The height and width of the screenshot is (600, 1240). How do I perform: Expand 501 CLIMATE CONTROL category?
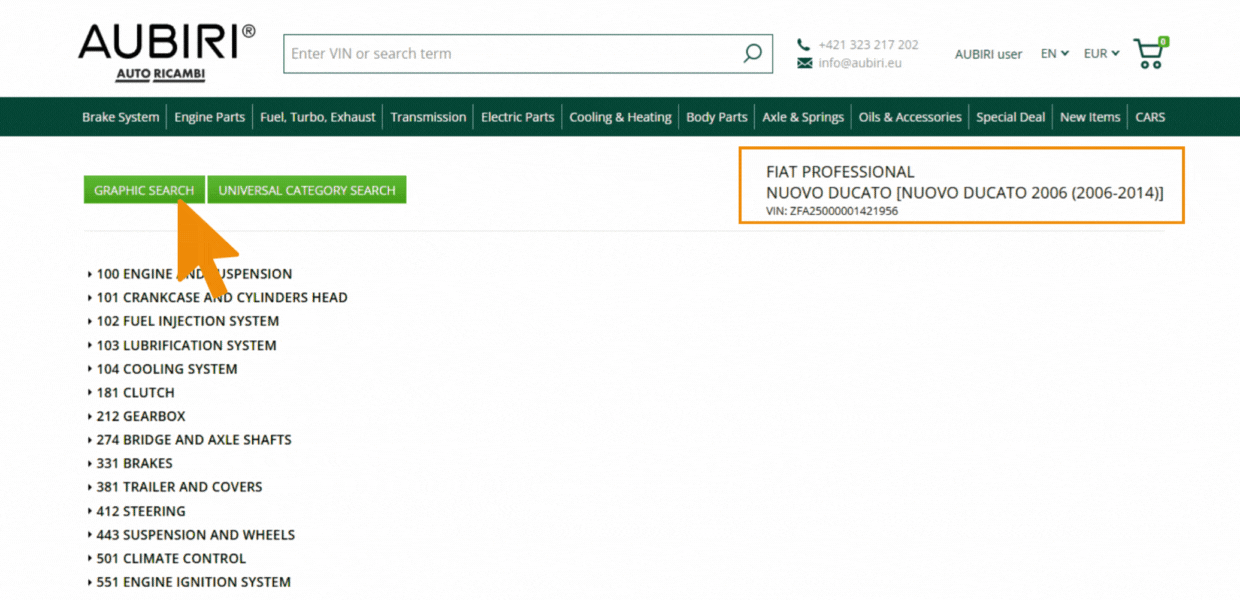166,558
